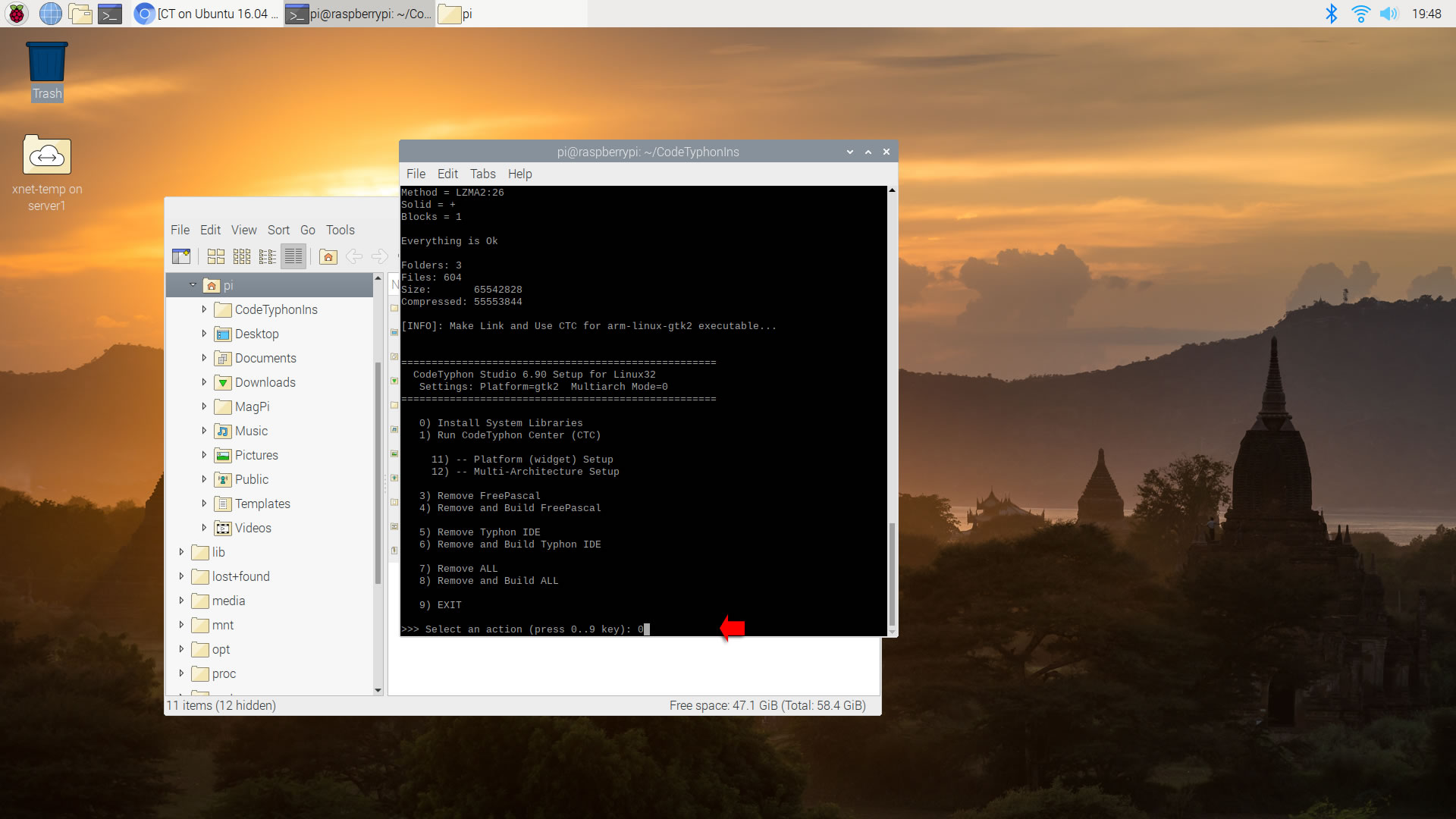Click the tree scroll up arrow
The image size is (1456, 819).
coord(378,278)
